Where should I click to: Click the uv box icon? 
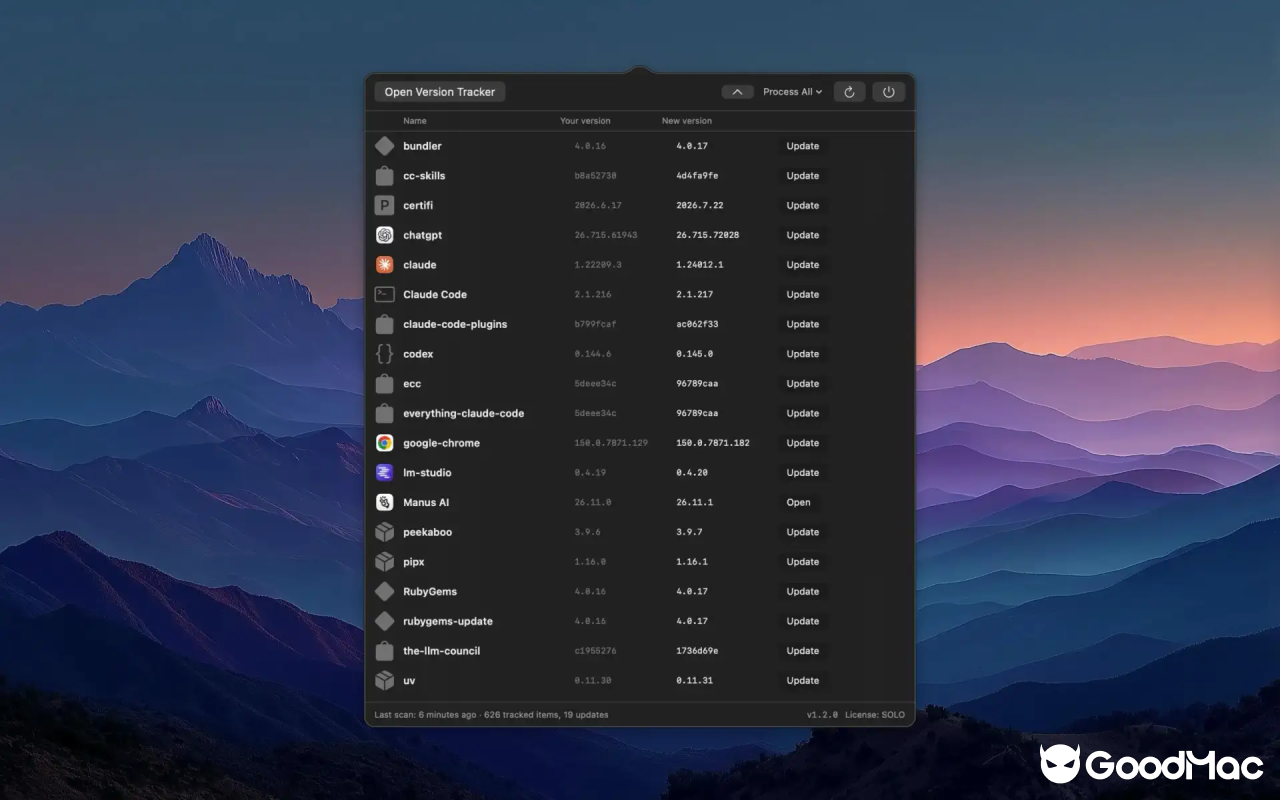(x=384, y=680)
